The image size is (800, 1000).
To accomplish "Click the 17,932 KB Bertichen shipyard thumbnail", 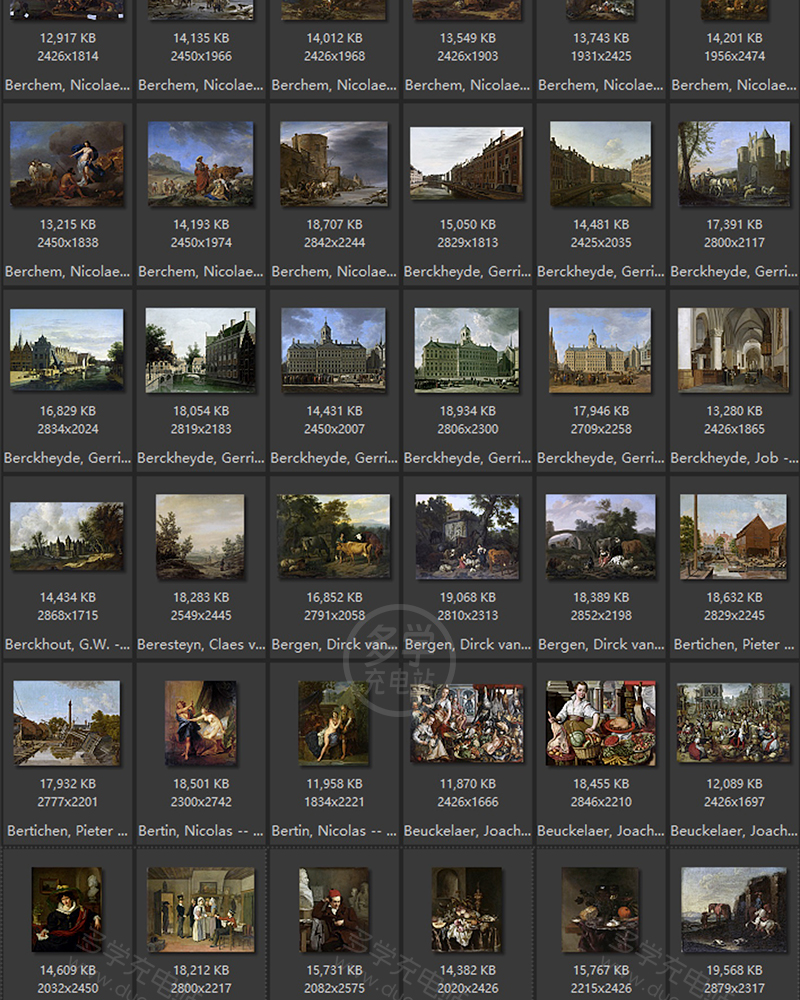I will click(x=67, y=723).
